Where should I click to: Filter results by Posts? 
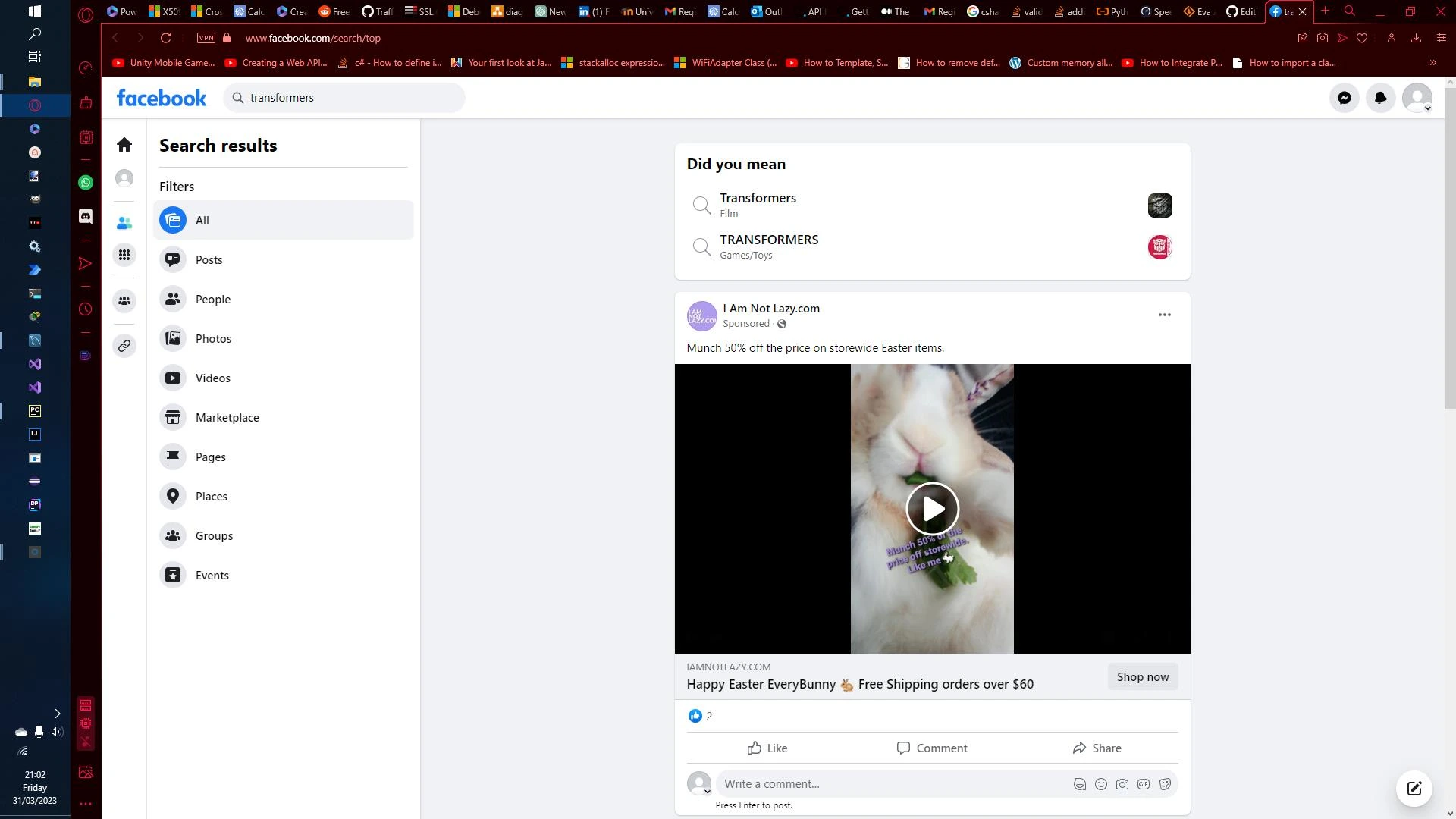284,260
